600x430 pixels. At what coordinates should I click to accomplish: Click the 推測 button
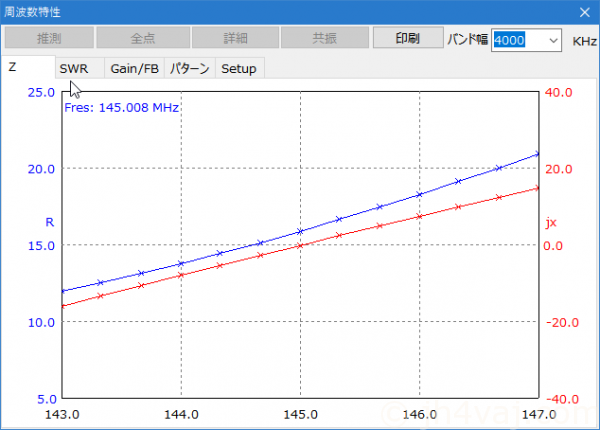pyautogui.click(x=49, y=38)
